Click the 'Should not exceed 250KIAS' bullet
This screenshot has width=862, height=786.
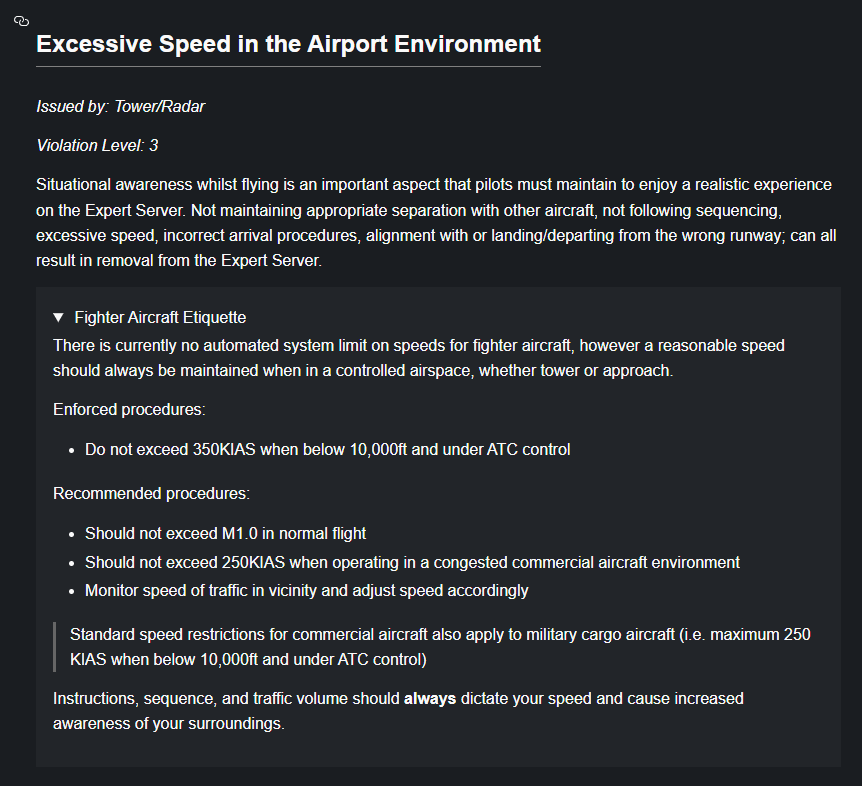click(x=412, y=561)
